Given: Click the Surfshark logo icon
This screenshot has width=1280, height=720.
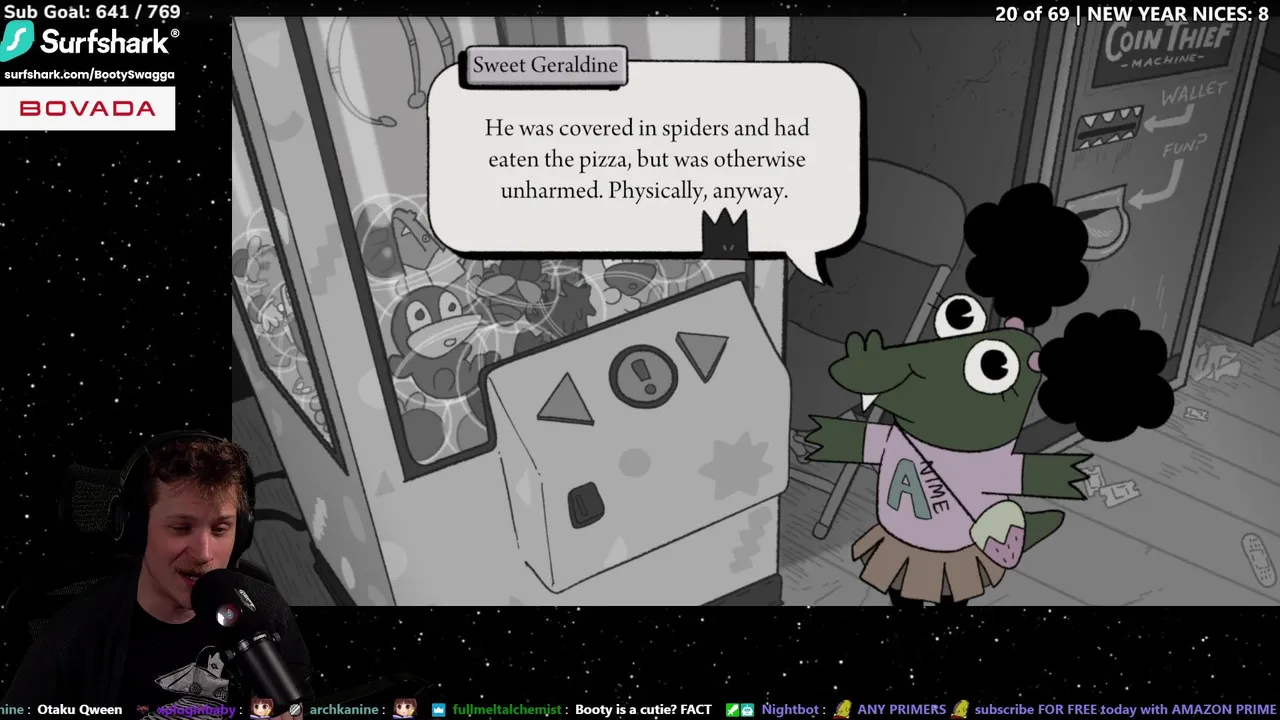Looking at the screenshot, I should (17, 41).
